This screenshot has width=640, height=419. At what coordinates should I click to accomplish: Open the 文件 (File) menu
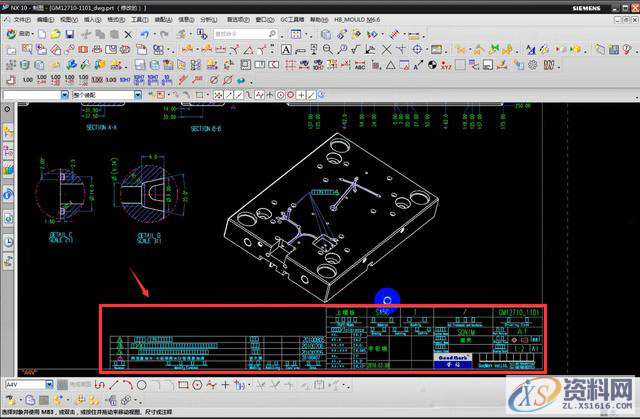click(22, 19)
